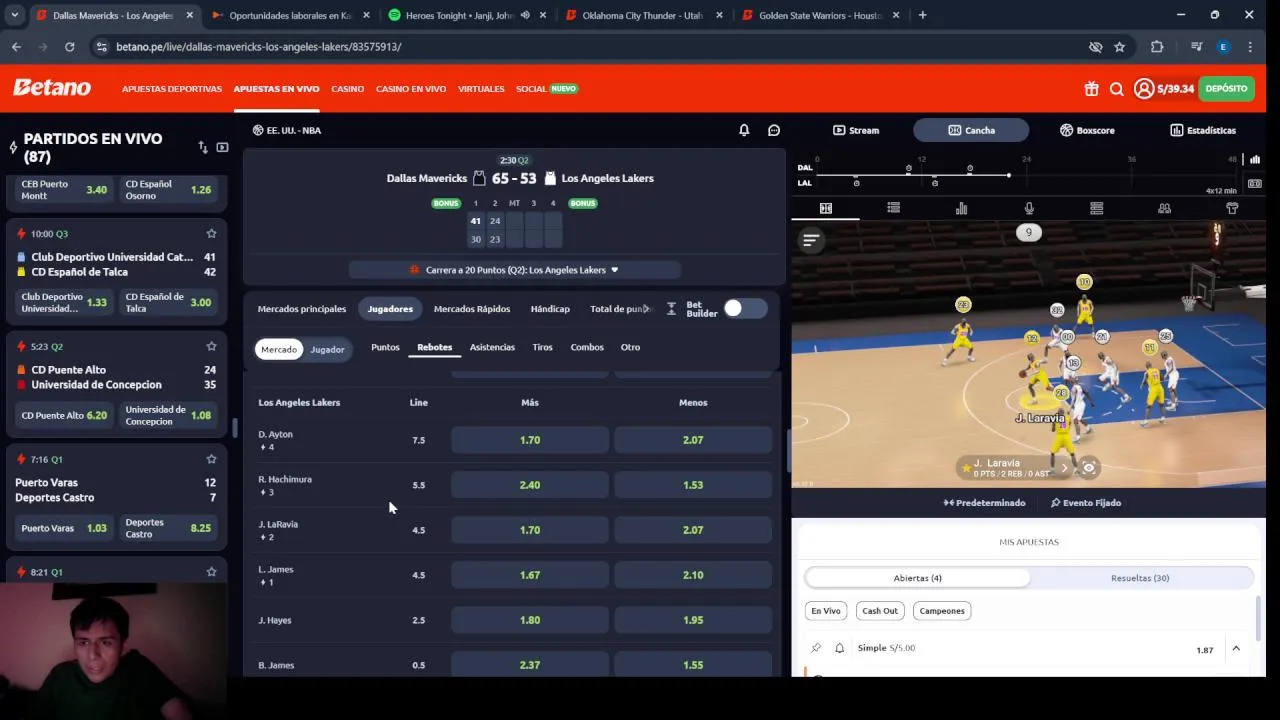This screenshot has width=1280, height=720.
Task: Bookmark this page with the star icon
Action: coord(1119,47)
